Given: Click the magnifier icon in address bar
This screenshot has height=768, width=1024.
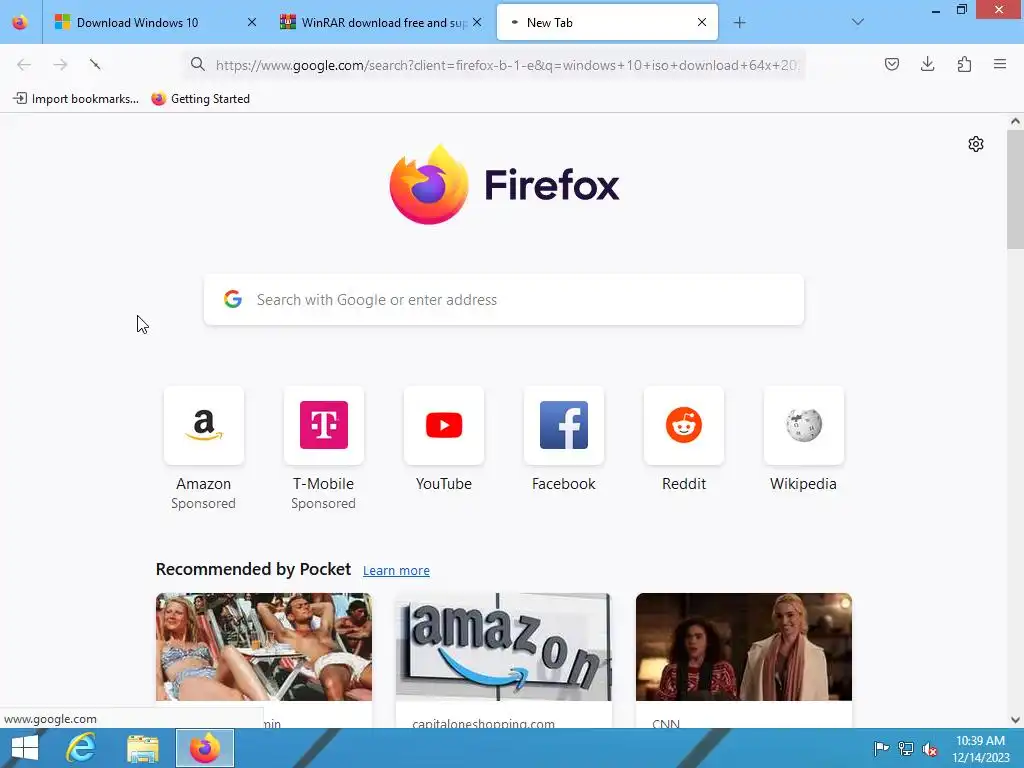Looking at the screenshot, I should 197,64.
